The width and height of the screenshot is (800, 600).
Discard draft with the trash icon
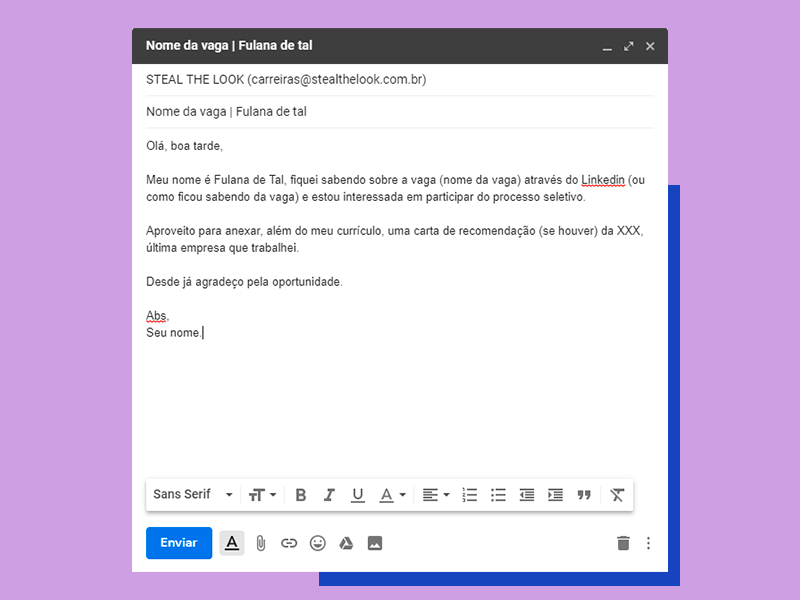point(623,543)
